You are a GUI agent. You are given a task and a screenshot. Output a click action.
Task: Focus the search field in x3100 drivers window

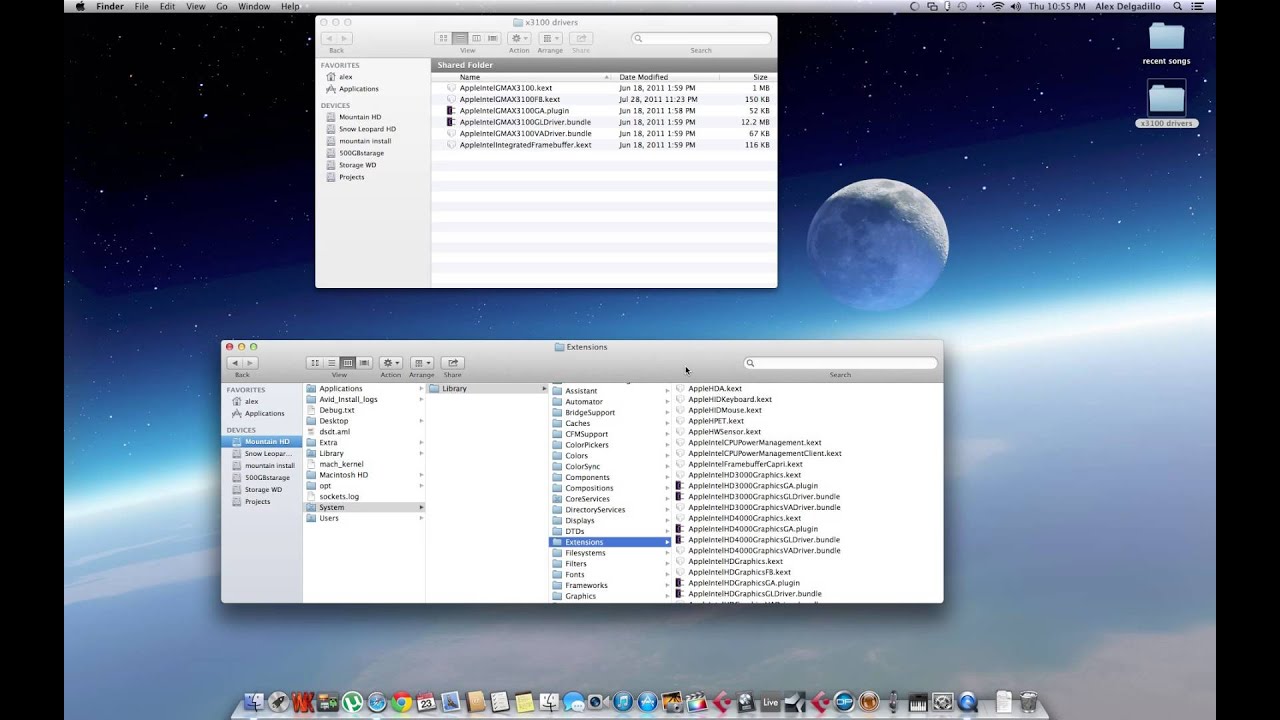(x=701, y=38)
